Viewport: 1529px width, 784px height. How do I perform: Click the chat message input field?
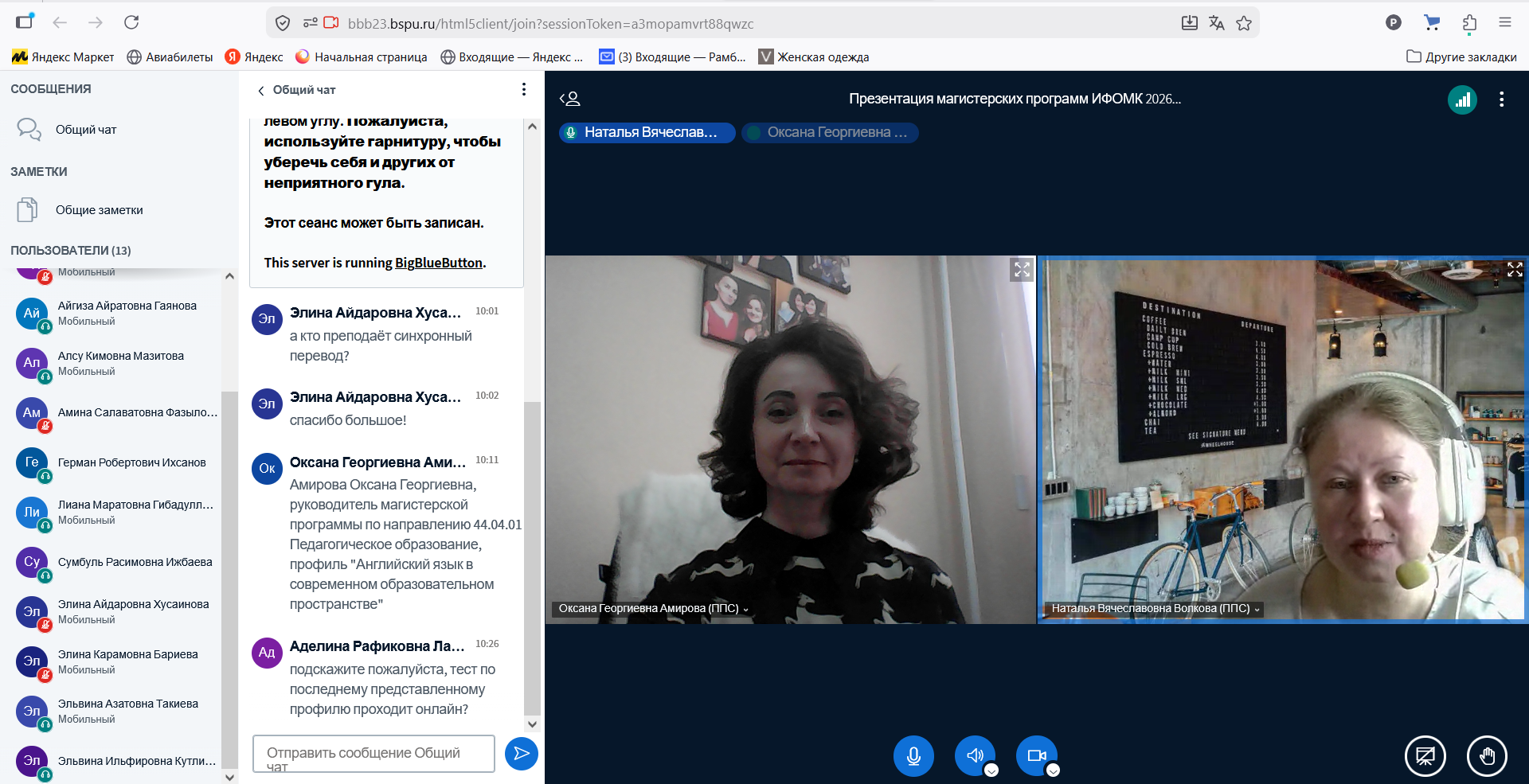(x=373, y=753)
